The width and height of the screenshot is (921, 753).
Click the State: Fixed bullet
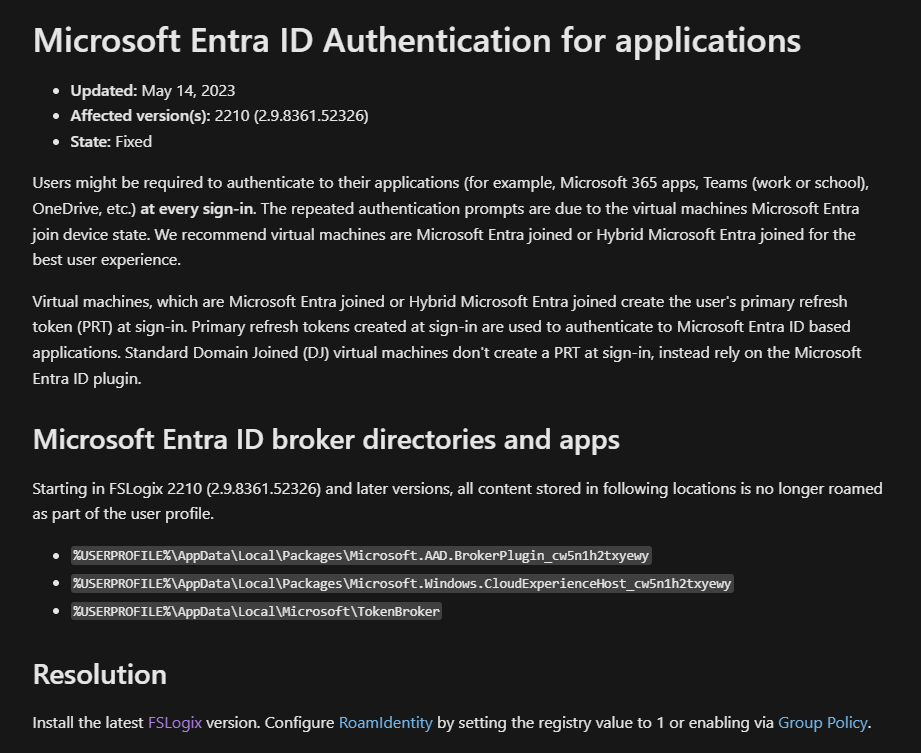tap(111, 142)
